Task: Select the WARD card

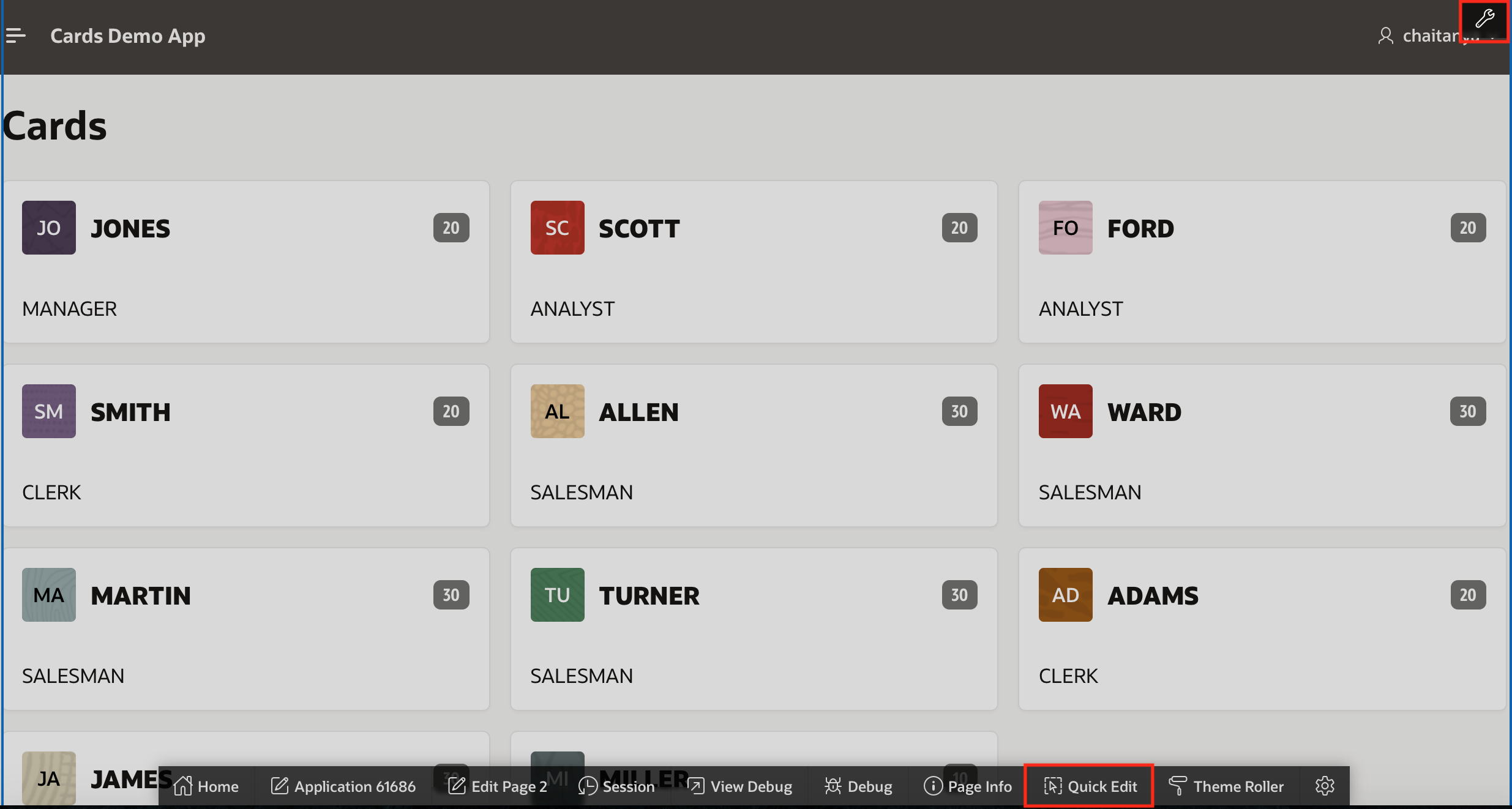Action: (x=1261, y=446)
